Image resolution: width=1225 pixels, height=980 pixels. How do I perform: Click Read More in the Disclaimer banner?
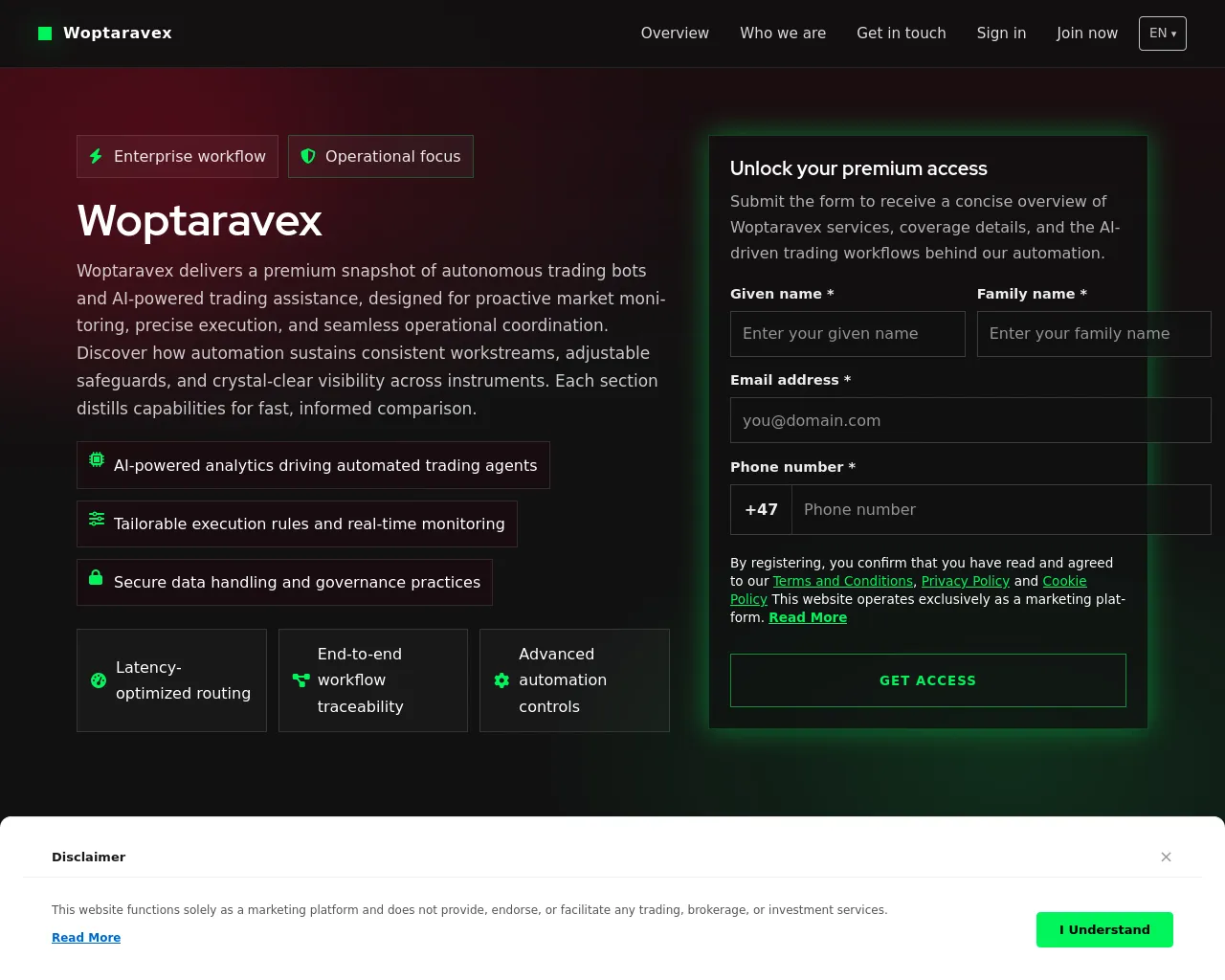pyautogui.click(x=86, y=938)
